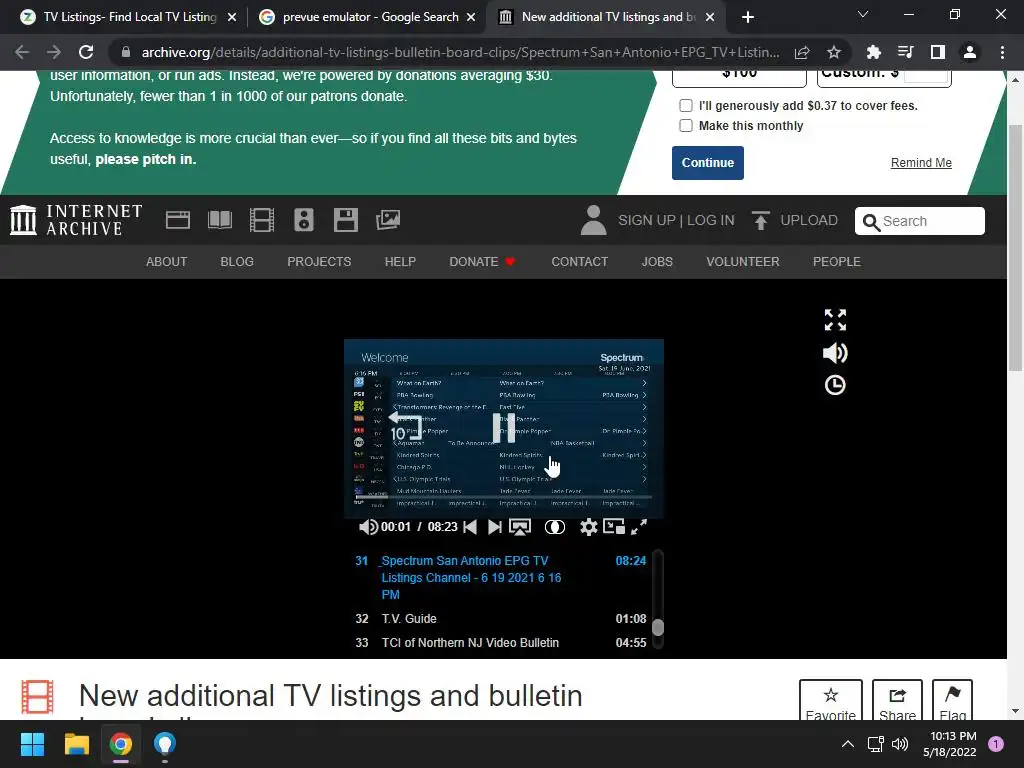Bookmark this page with star icon
1024x768 pixels.
834,52
